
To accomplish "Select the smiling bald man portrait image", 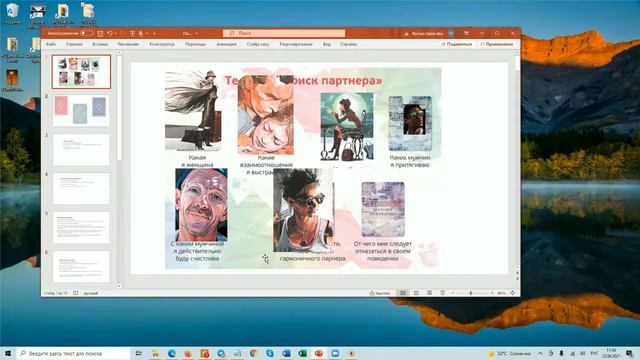I will pos(201,205).
